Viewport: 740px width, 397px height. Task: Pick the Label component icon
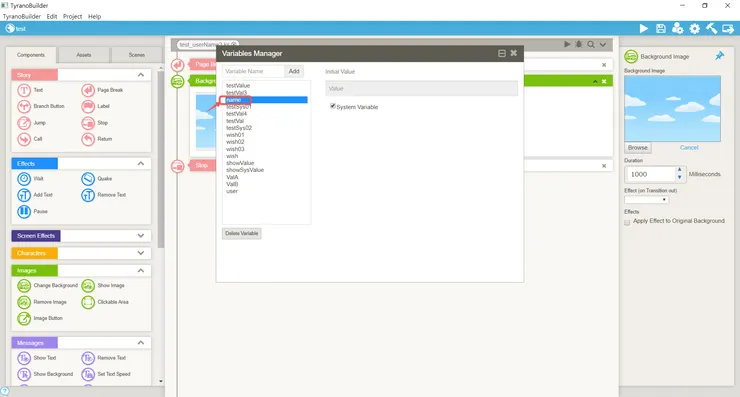pyautogui.click(x=88, y=106)
